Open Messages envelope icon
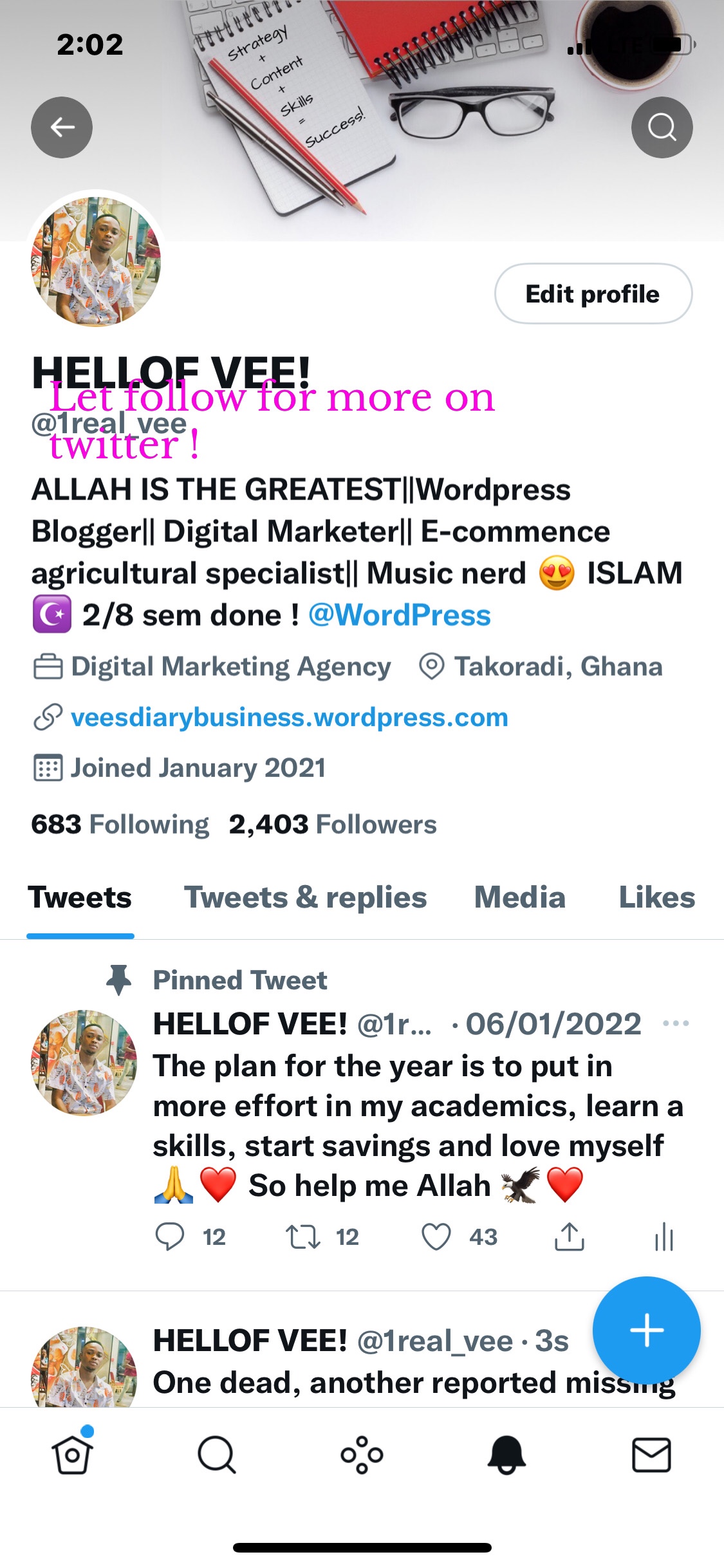 [x=651, y=1455]
